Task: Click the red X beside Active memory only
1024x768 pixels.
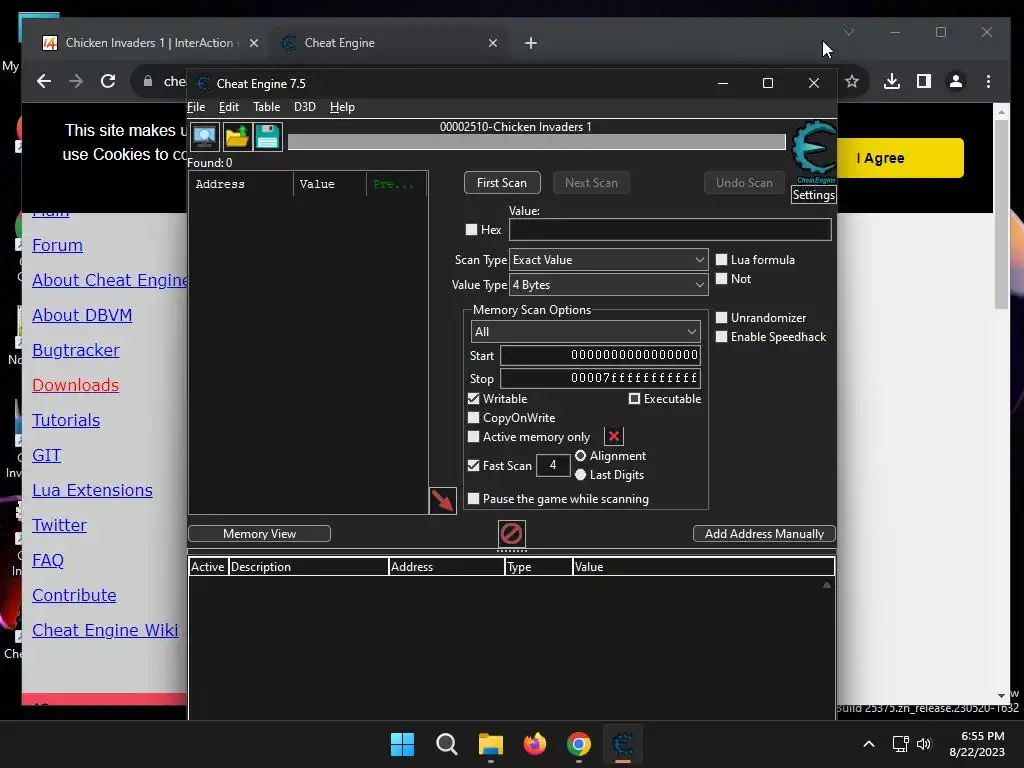Action: click(x=614, y=436)
